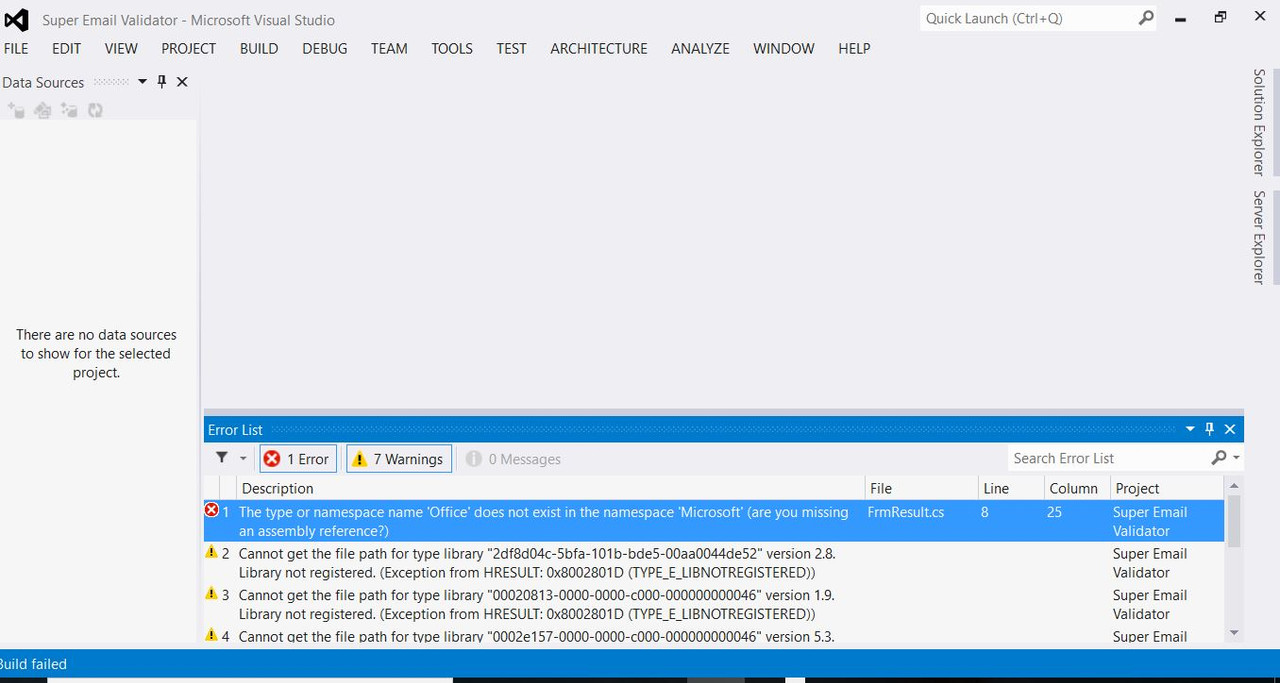The height and width of the screenshot is (683, 1280).
Task: Close the Data Sources panel
Action: (x=182, y=82)
